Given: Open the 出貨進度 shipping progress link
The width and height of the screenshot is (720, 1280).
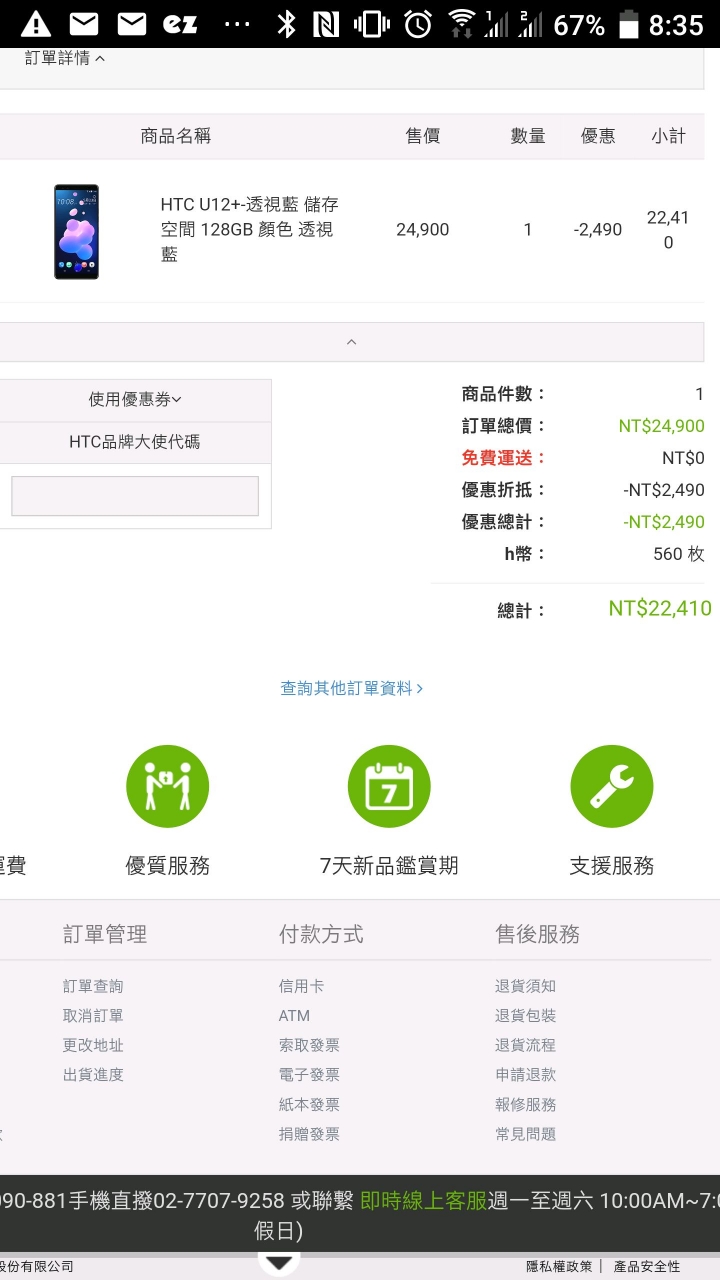Looking at the screenshot, I should [93, 1075].
